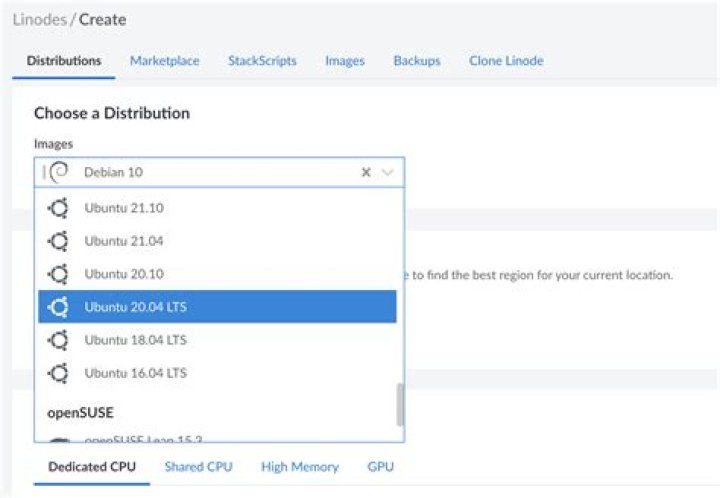
Task: Click the Linodes breadcrumb link
Action: point(39,20)
